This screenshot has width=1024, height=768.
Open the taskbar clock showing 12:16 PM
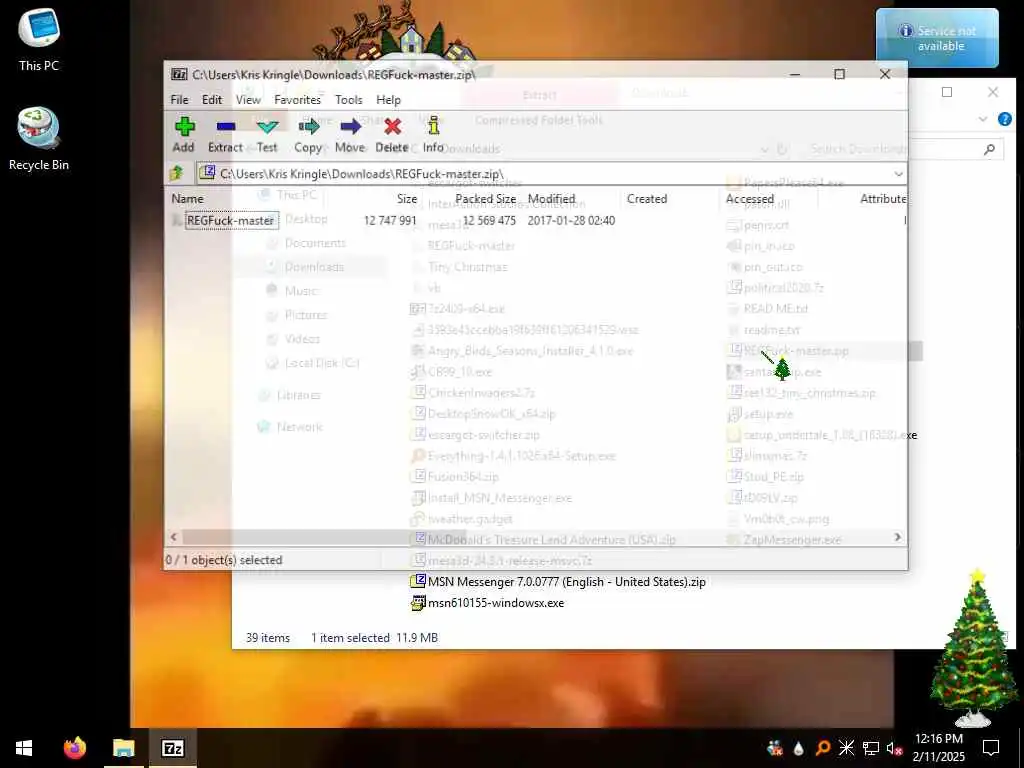938,748
